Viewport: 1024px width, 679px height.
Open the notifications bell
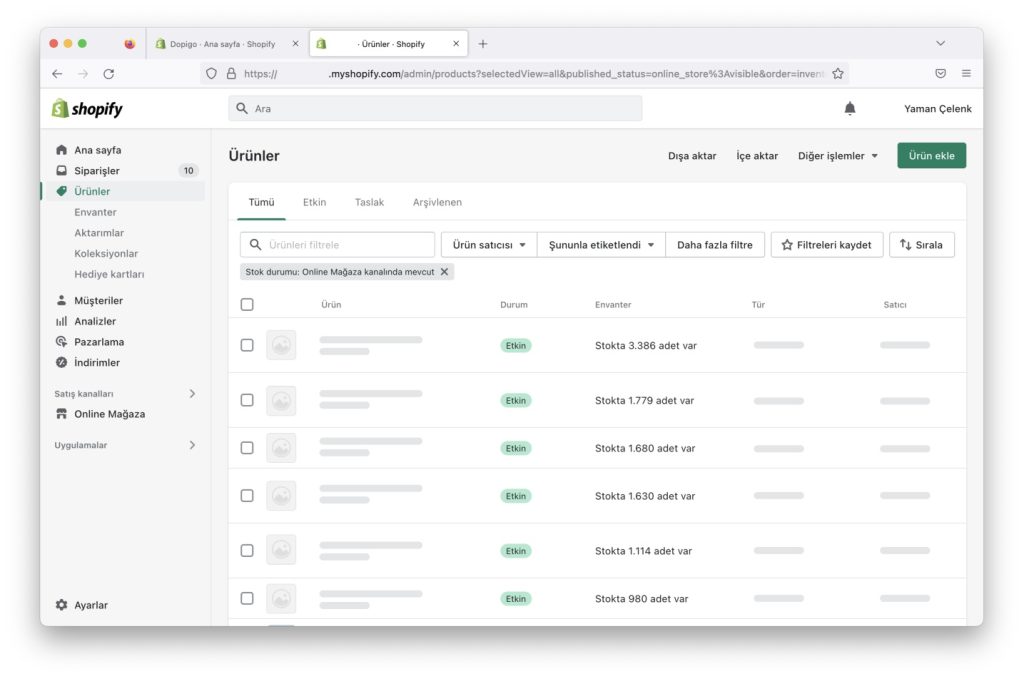tap(849, 108)
